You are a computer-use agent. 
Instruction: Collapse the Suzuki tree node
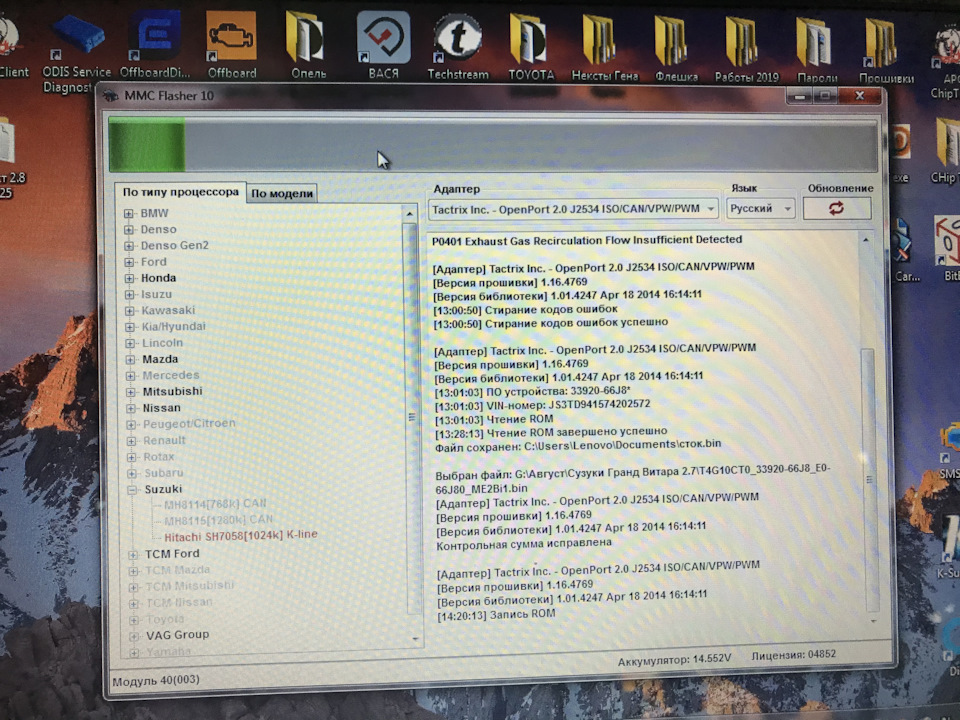pyautogui.click(x=132, y=490)
